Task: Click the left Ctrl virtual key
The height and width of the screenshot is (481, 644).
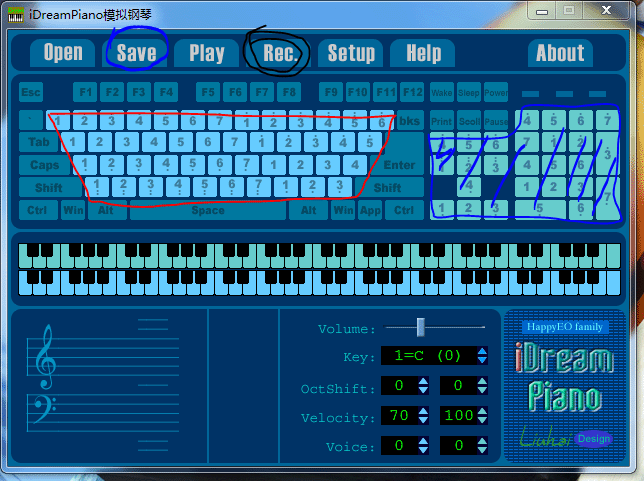Action: [37, 210]
